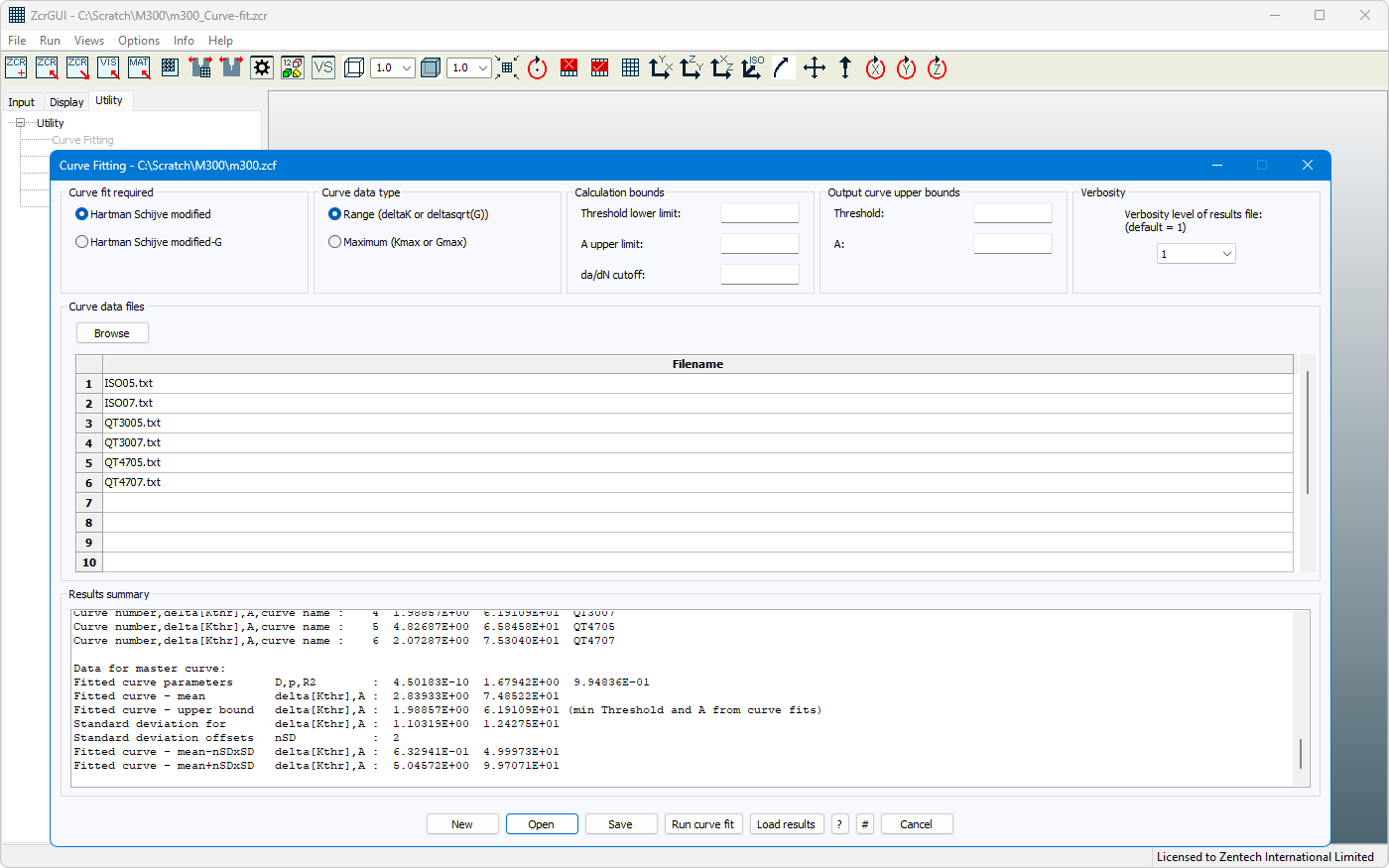Set view to the XZ axes icon
The width and height of the screenshot is (1389, 868).
pyautogui.click(x=722, y=67)
